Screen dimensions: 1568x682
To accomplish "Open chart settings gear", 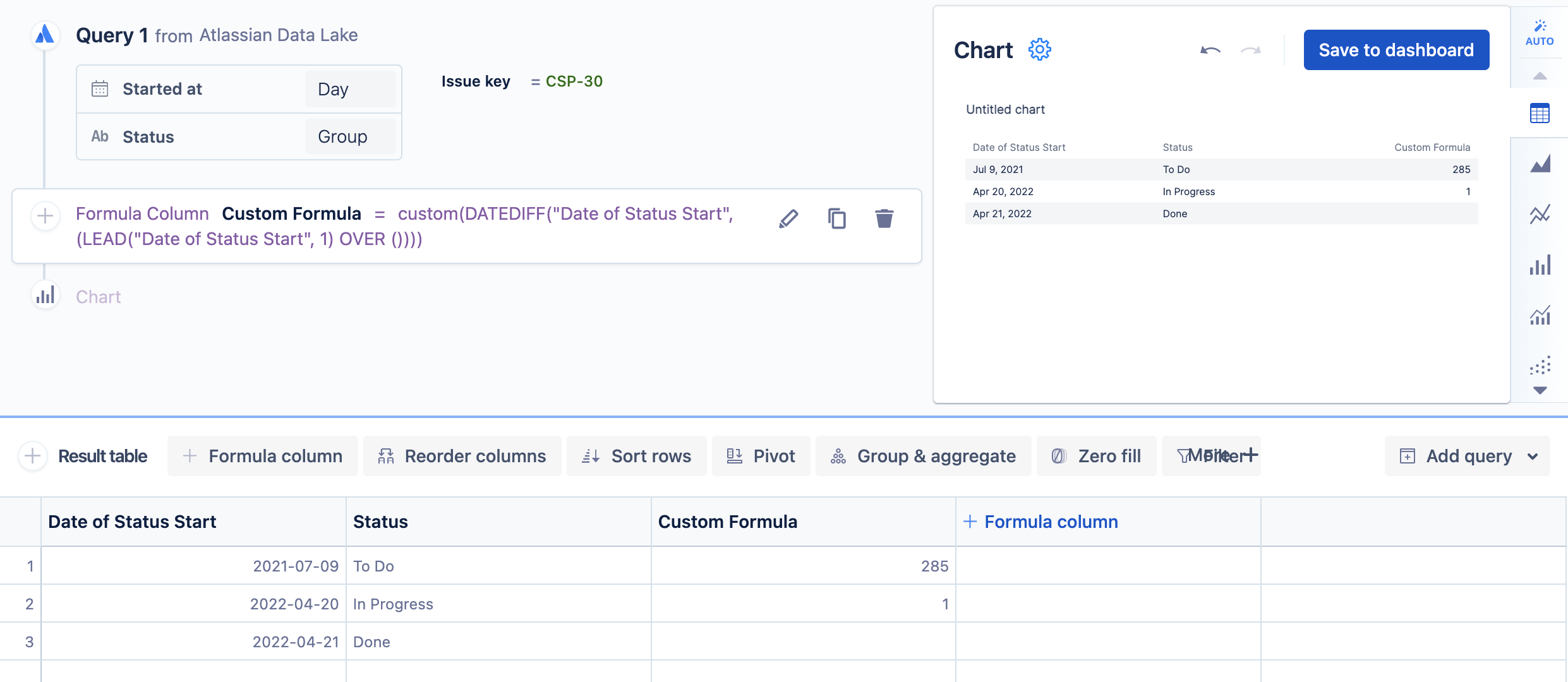I will [1039, 49].
